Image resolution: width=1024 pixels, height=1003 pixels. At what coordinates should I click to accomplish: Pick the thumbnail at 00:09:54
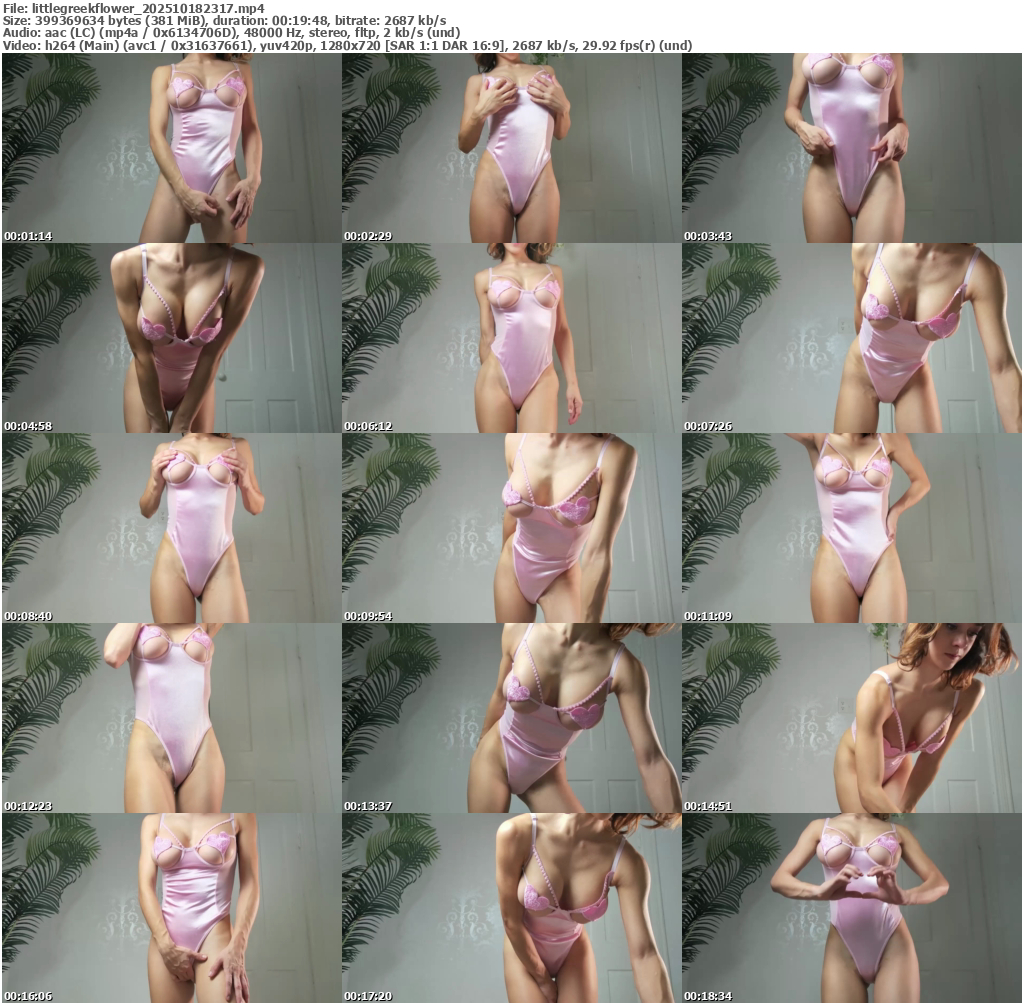(x=511, y=528)
